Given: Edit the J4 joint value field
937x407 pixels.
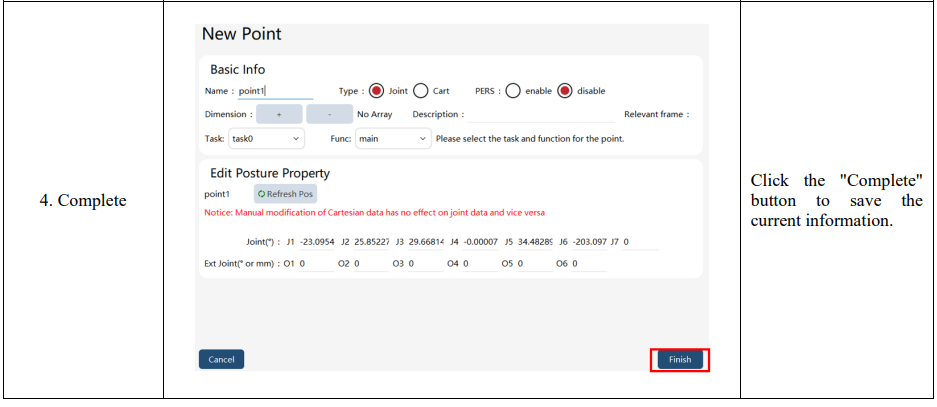Looking at the screenshot, I should 480,242.
